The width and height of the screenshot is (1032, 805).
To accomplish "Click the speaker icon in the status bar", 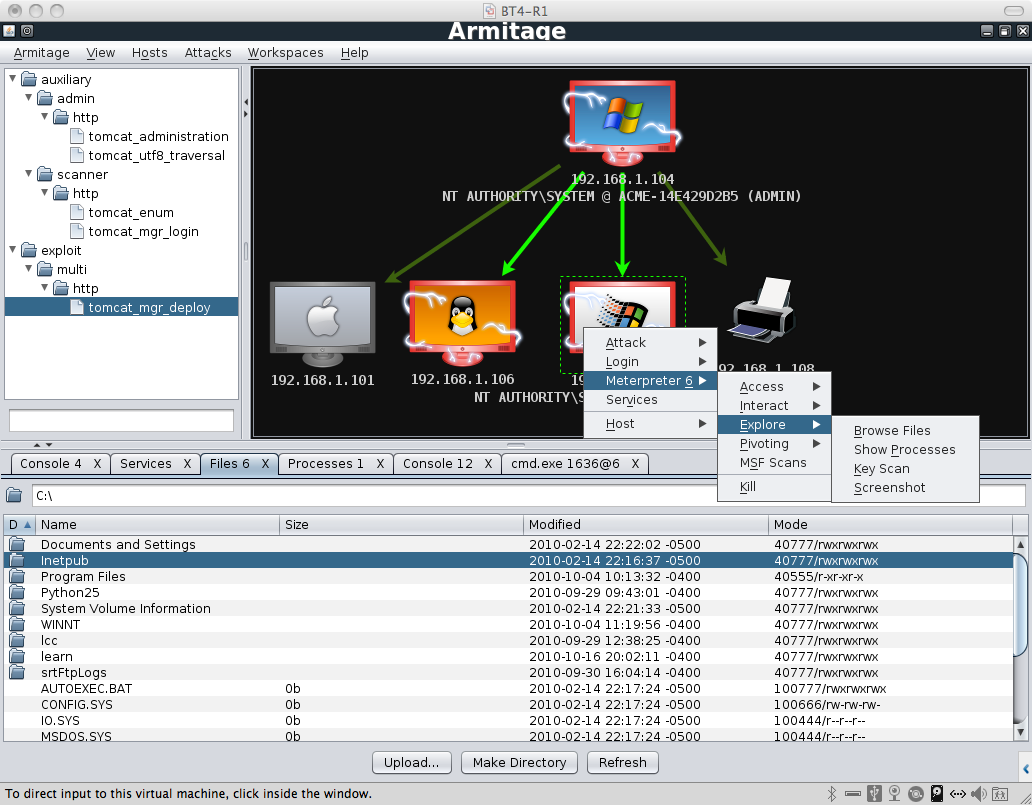I will tap(978, 793).
